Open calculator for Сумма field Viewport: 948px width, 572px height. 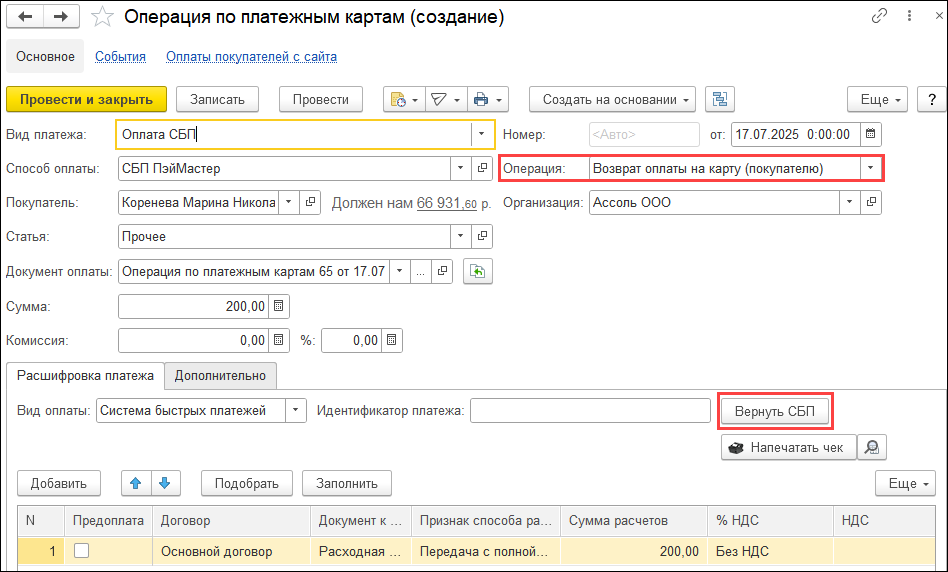point(278,306)
